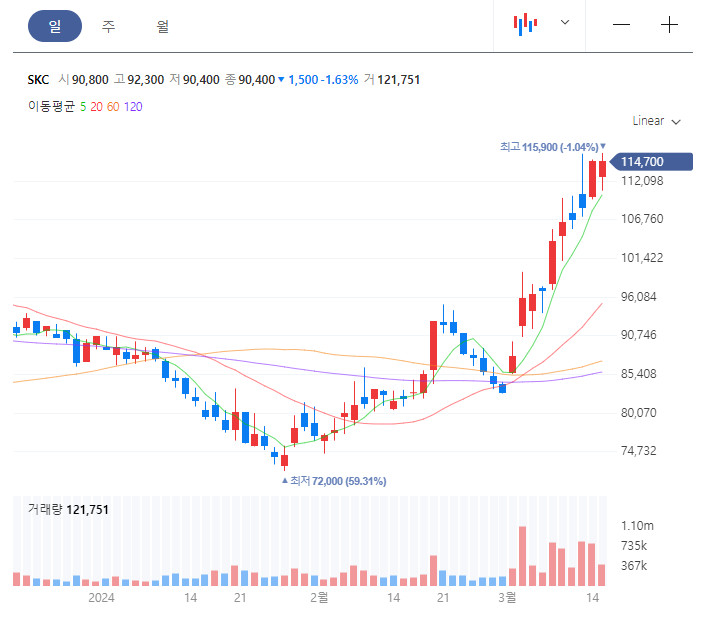Click the 최저 72,000 low marker
Screen dimensions: 705x619
pos(334,481)
